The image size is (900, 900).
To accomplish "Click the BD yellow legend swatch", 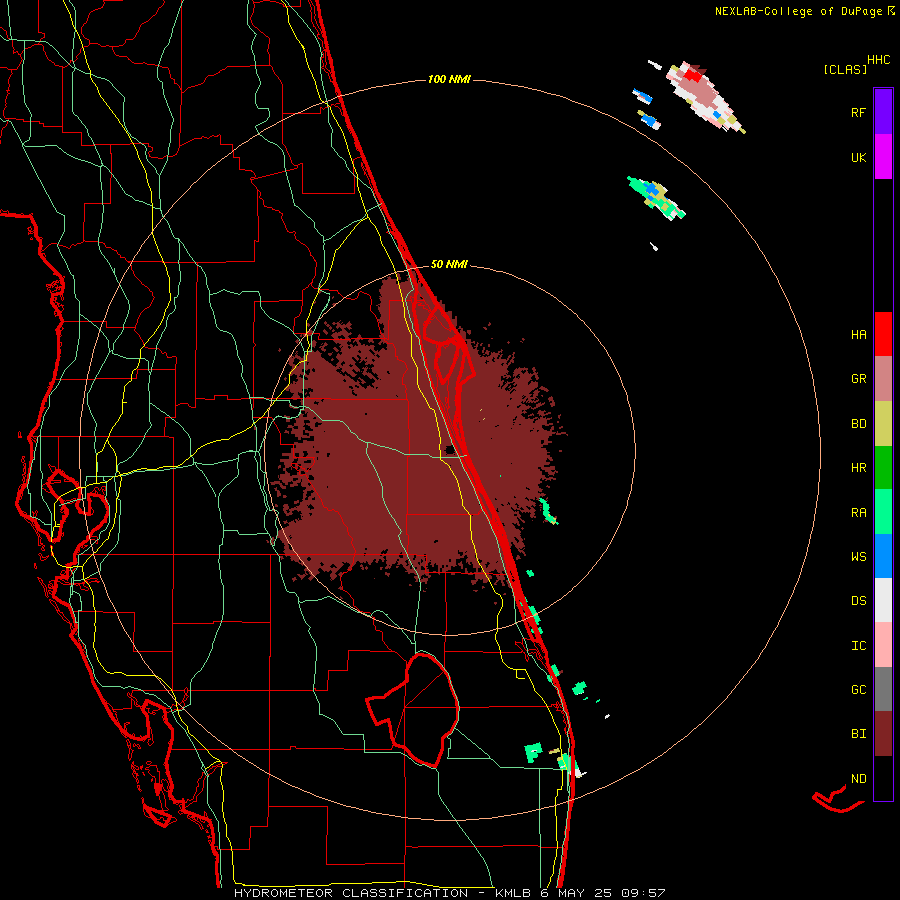I will pyautogui.click(x=883, y=424).
